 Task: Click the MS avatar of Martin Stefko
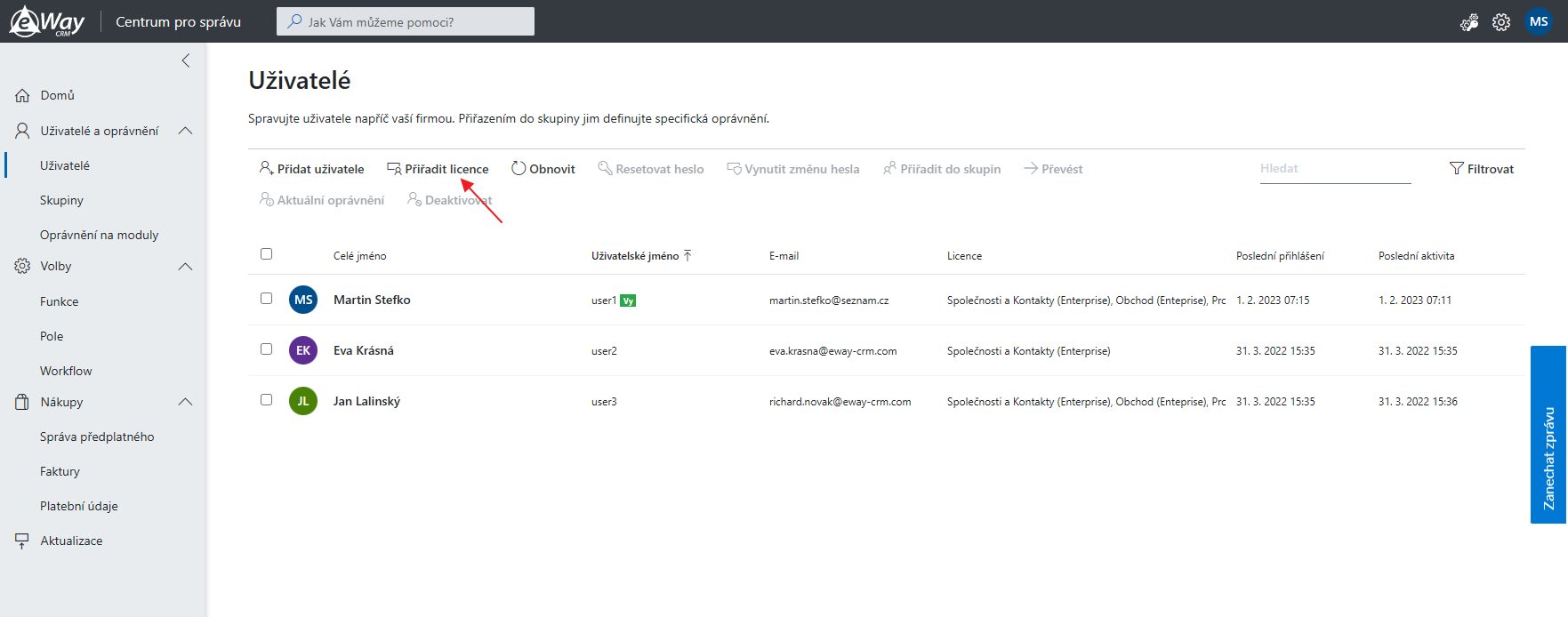[303, 300]
